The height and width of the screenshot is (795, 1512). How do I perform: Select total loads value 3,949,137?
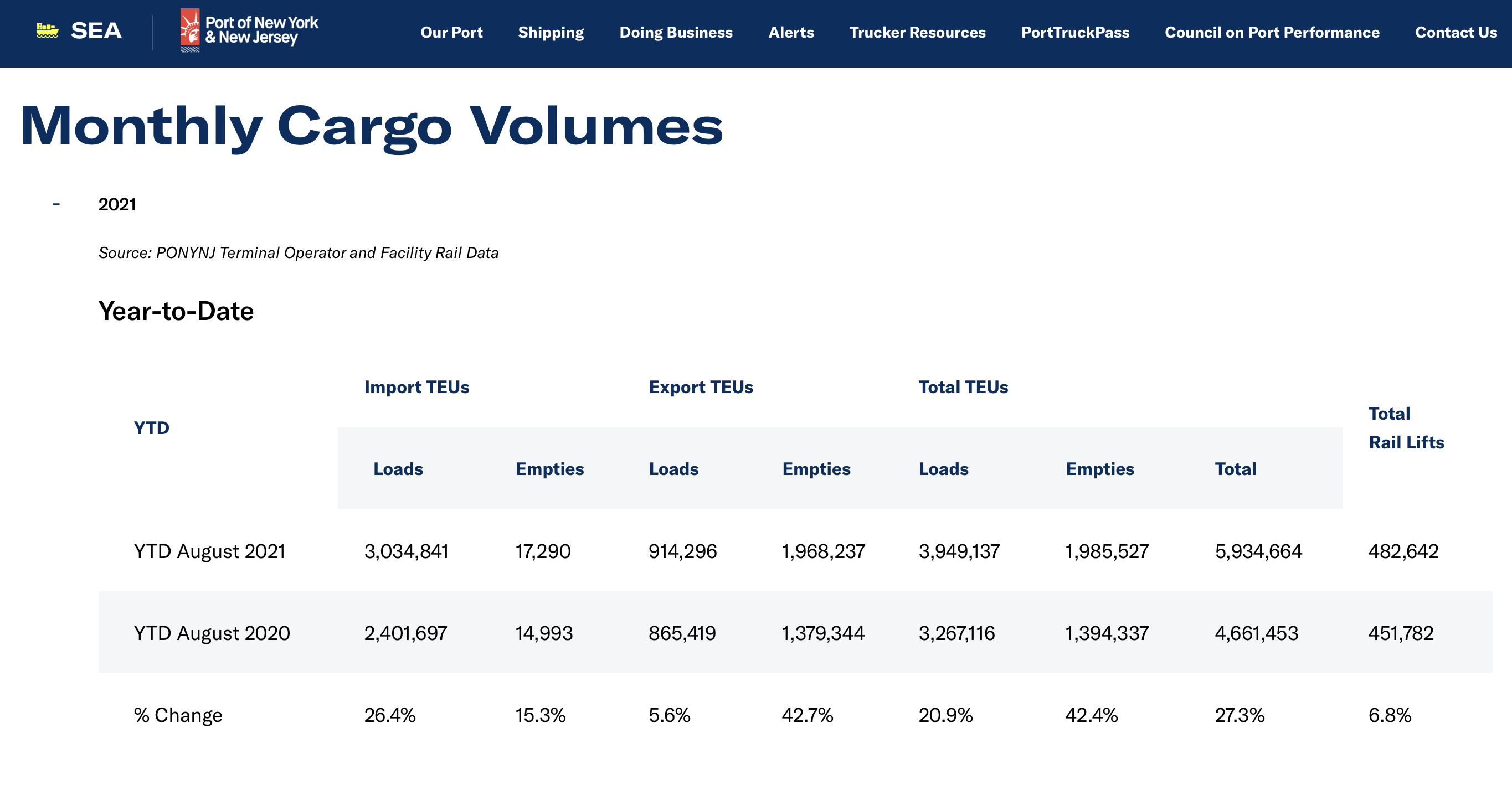point(959,551)
